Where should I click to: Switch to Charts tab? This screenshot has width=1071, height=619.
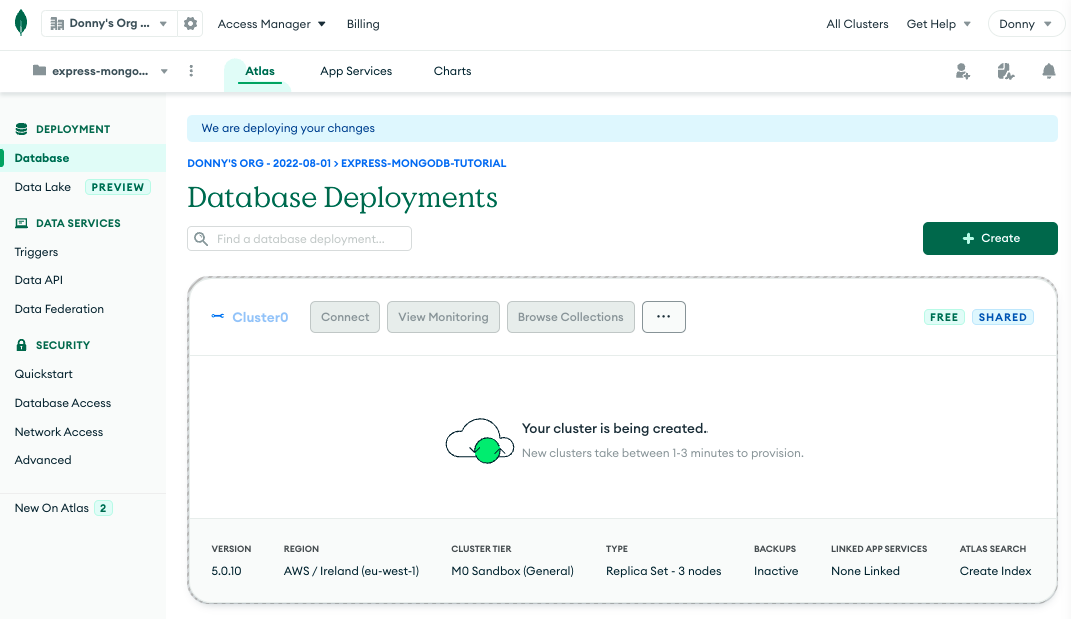452,71
